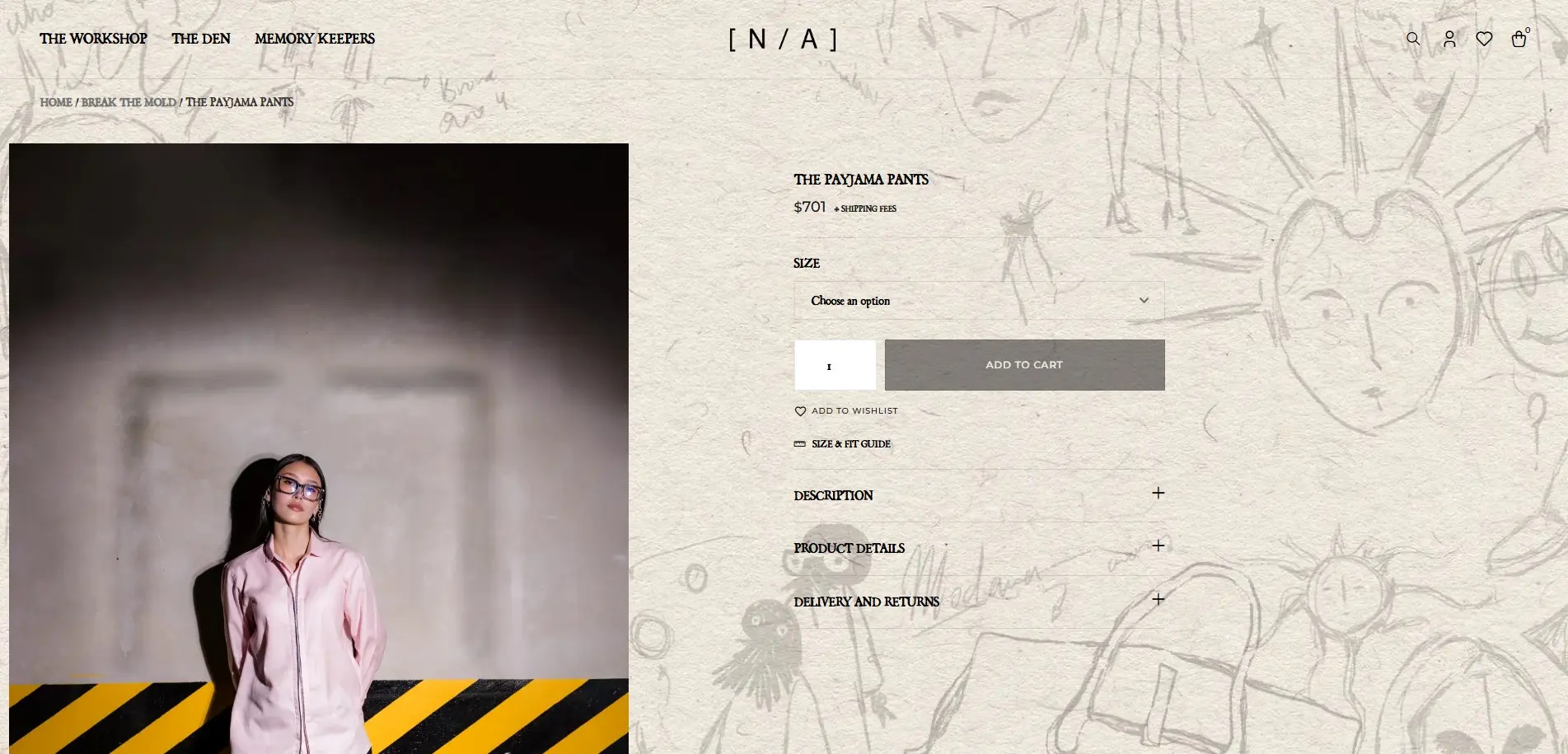
Task: Click the heart icon beside Add to Wishlist
Action: (800, 411)
